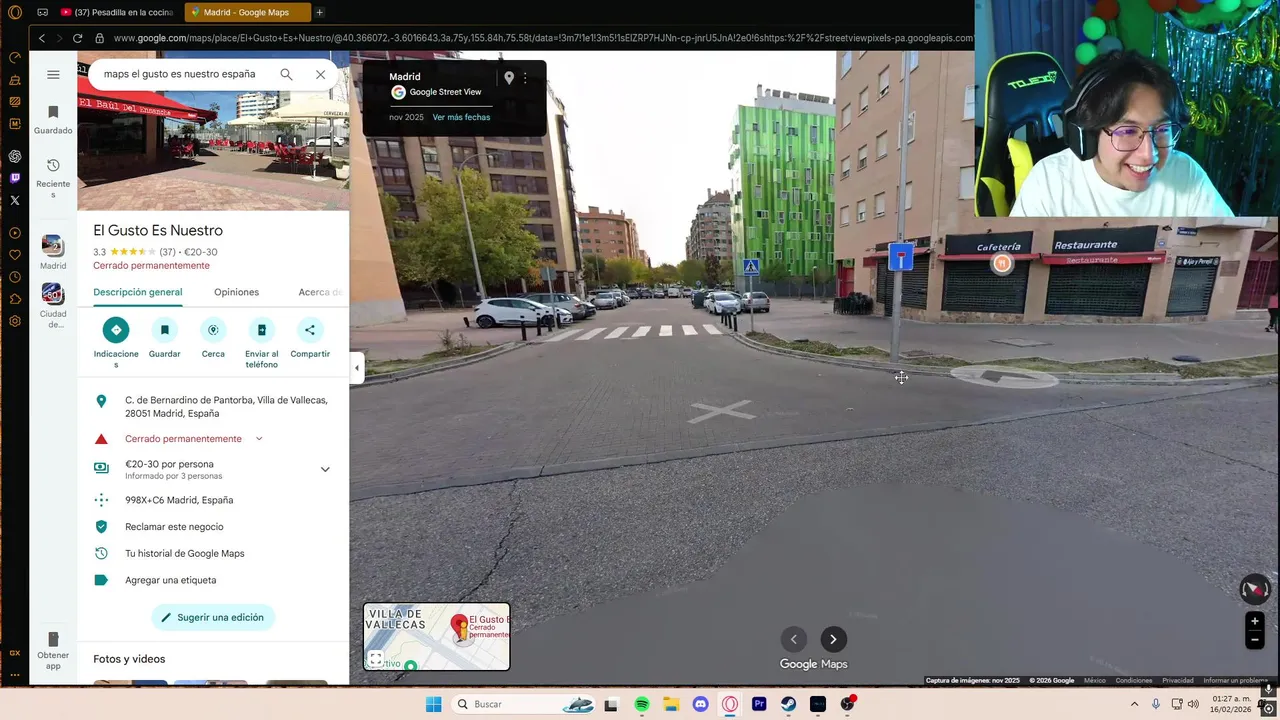Click the Compartir share action

[x=310, y=339]
